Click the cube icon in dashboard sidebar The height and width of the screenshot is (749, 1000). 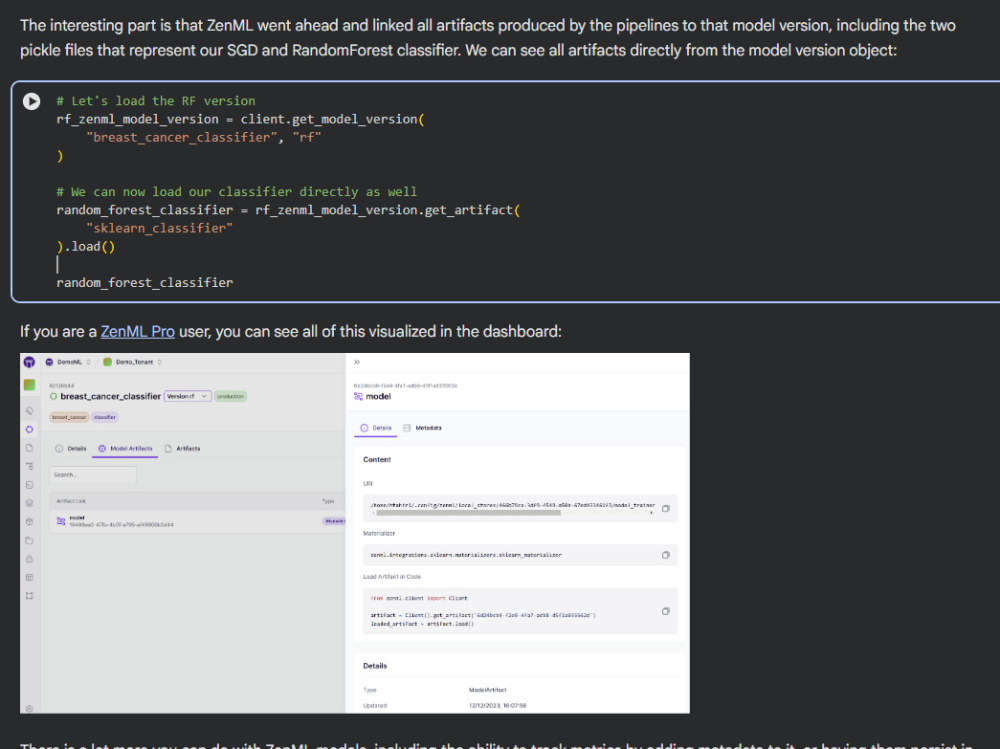click(29, 522)
